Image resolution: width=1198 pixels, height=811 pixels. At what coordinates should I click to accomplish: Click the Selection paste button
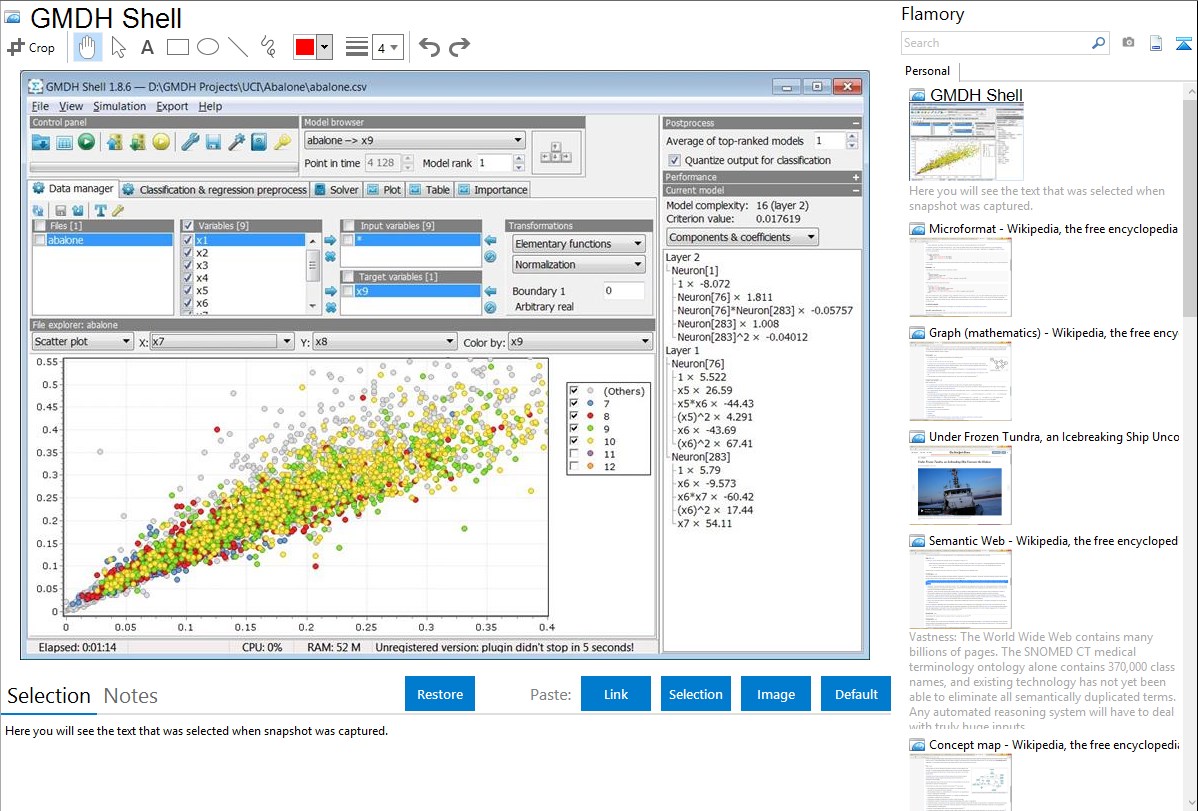pyautogui.click(x=696, y=694)
